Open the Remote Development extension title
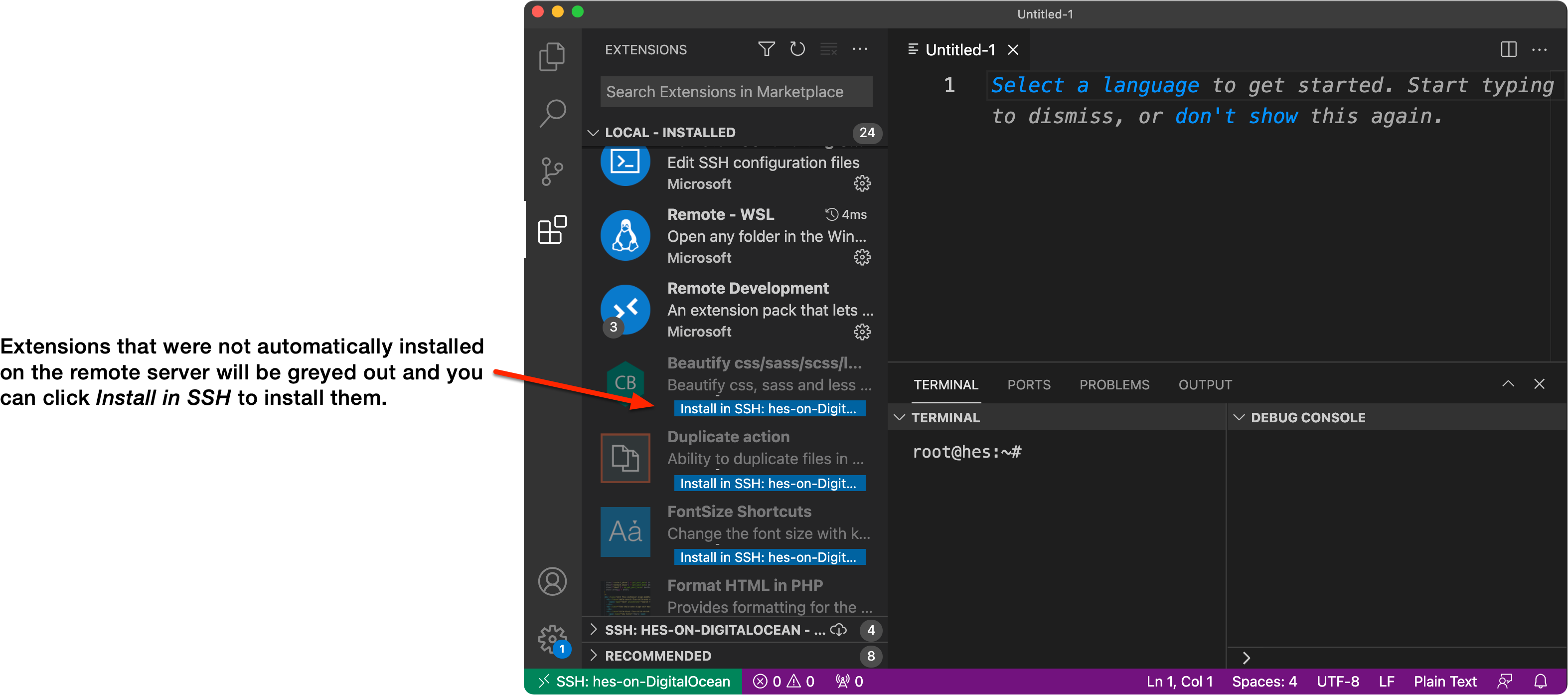 (748, 288)
